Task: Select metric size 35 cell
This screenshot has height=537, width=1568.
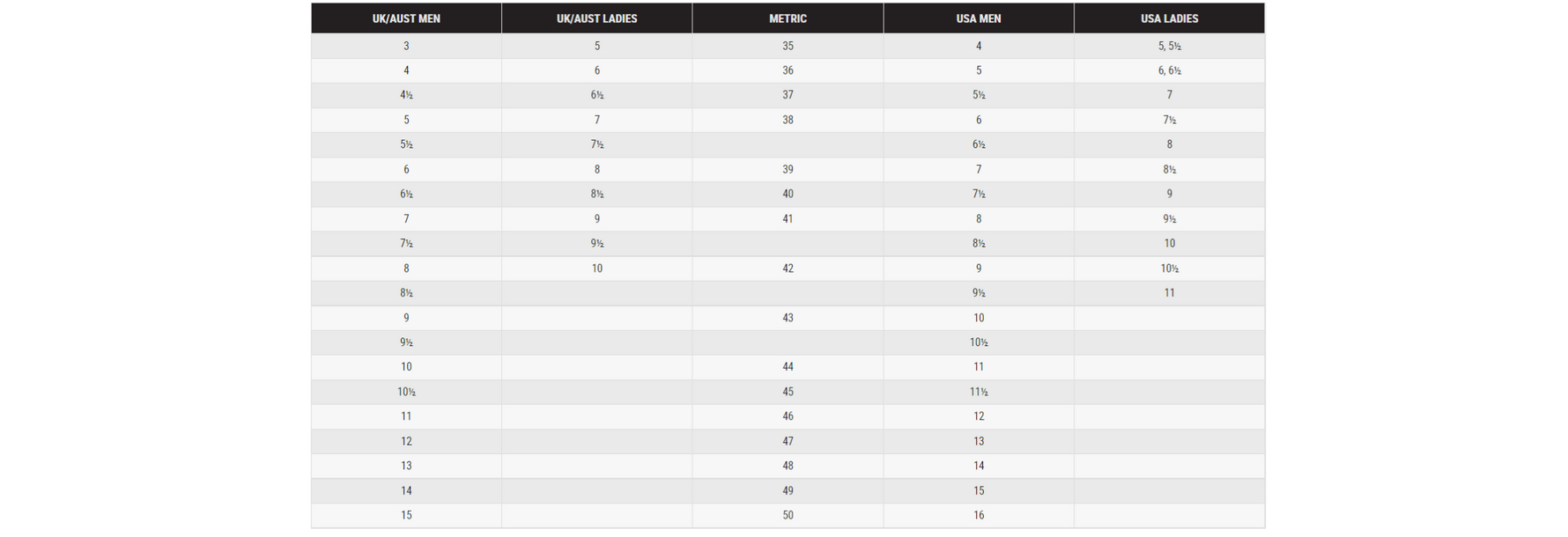Action: (788, 46)
